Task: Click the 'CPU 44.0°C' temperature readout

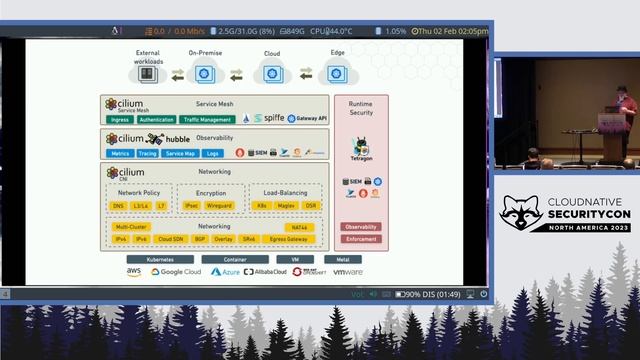Action: click(x=331, y=31)
